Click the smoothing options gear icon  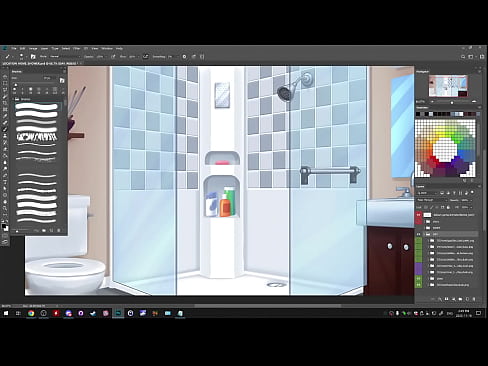[184, 57]
